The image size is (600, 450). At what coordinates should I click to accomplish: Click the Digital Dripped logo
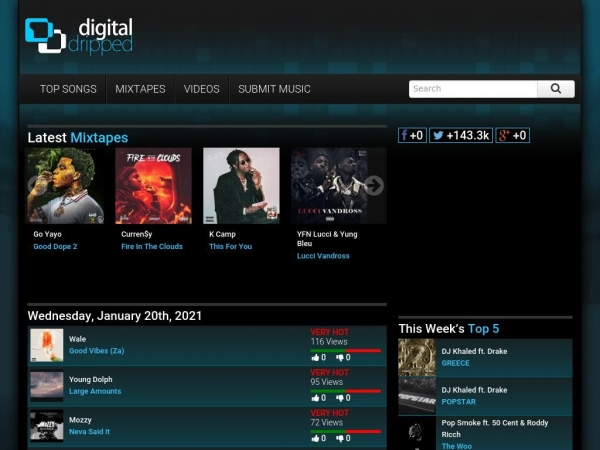coord(79,36)
